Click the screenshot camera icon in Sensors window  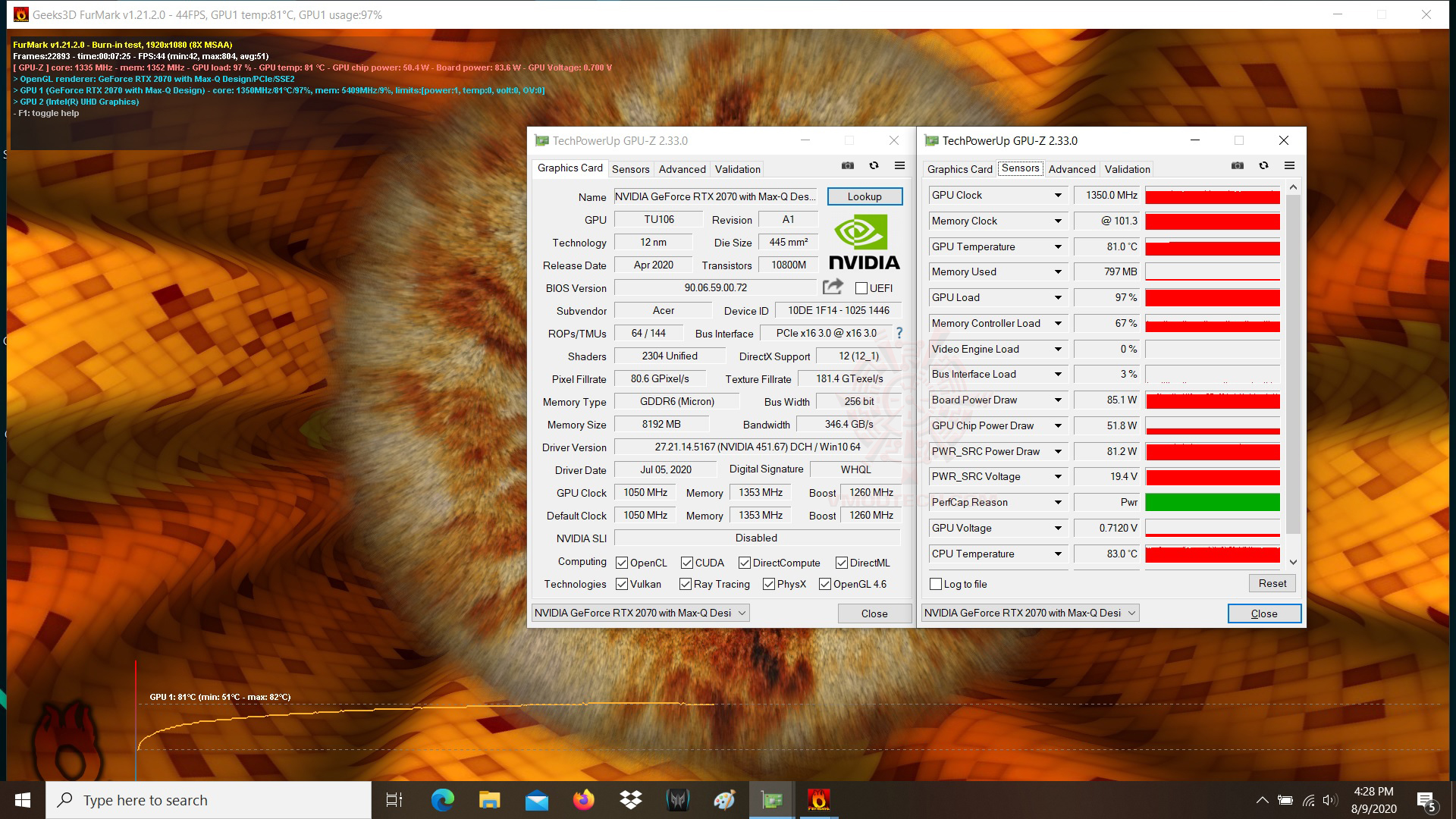(1238, 166)
